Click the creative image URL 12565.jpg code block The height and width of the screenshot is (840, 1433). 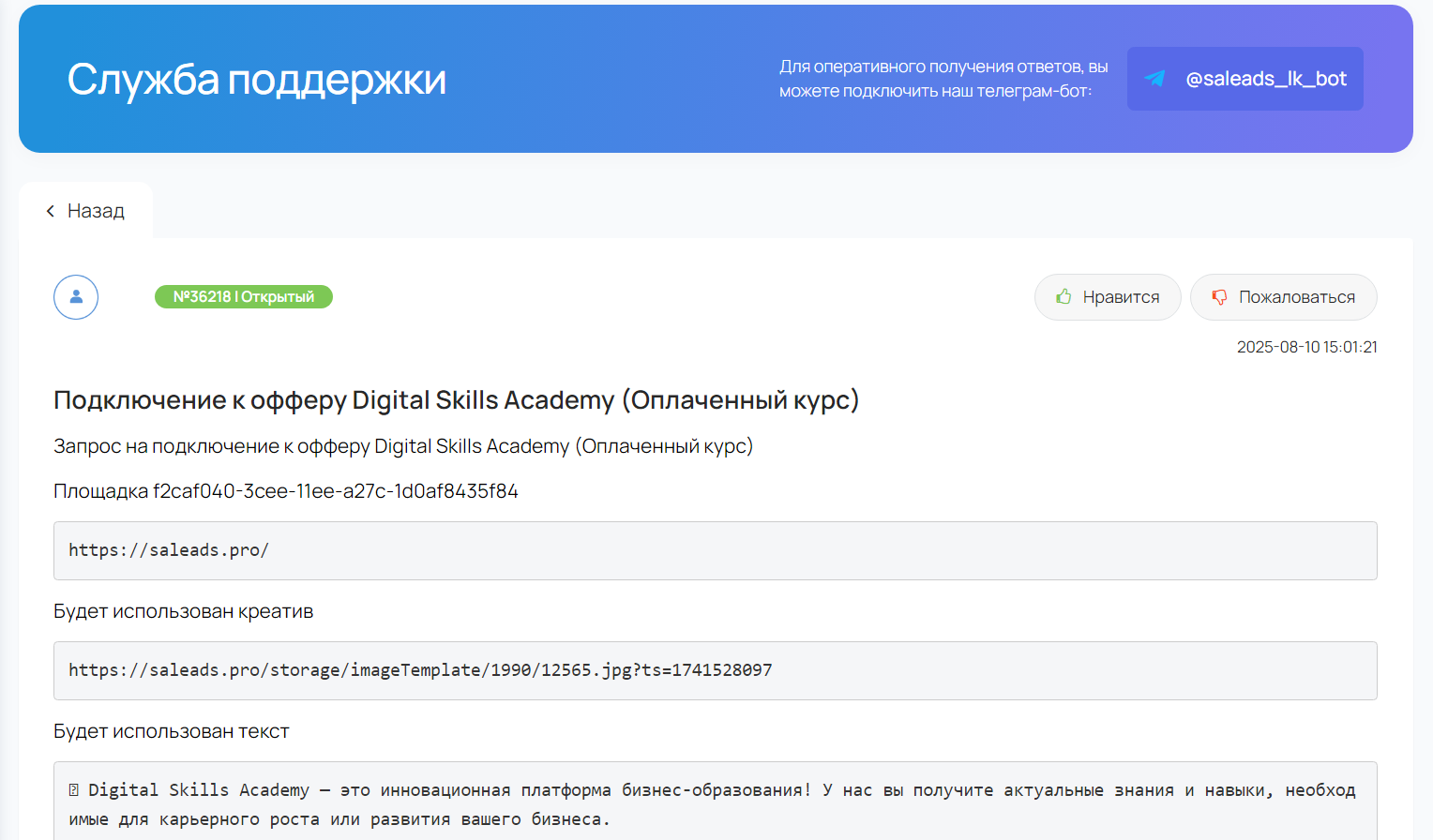(x=716, y=670)
